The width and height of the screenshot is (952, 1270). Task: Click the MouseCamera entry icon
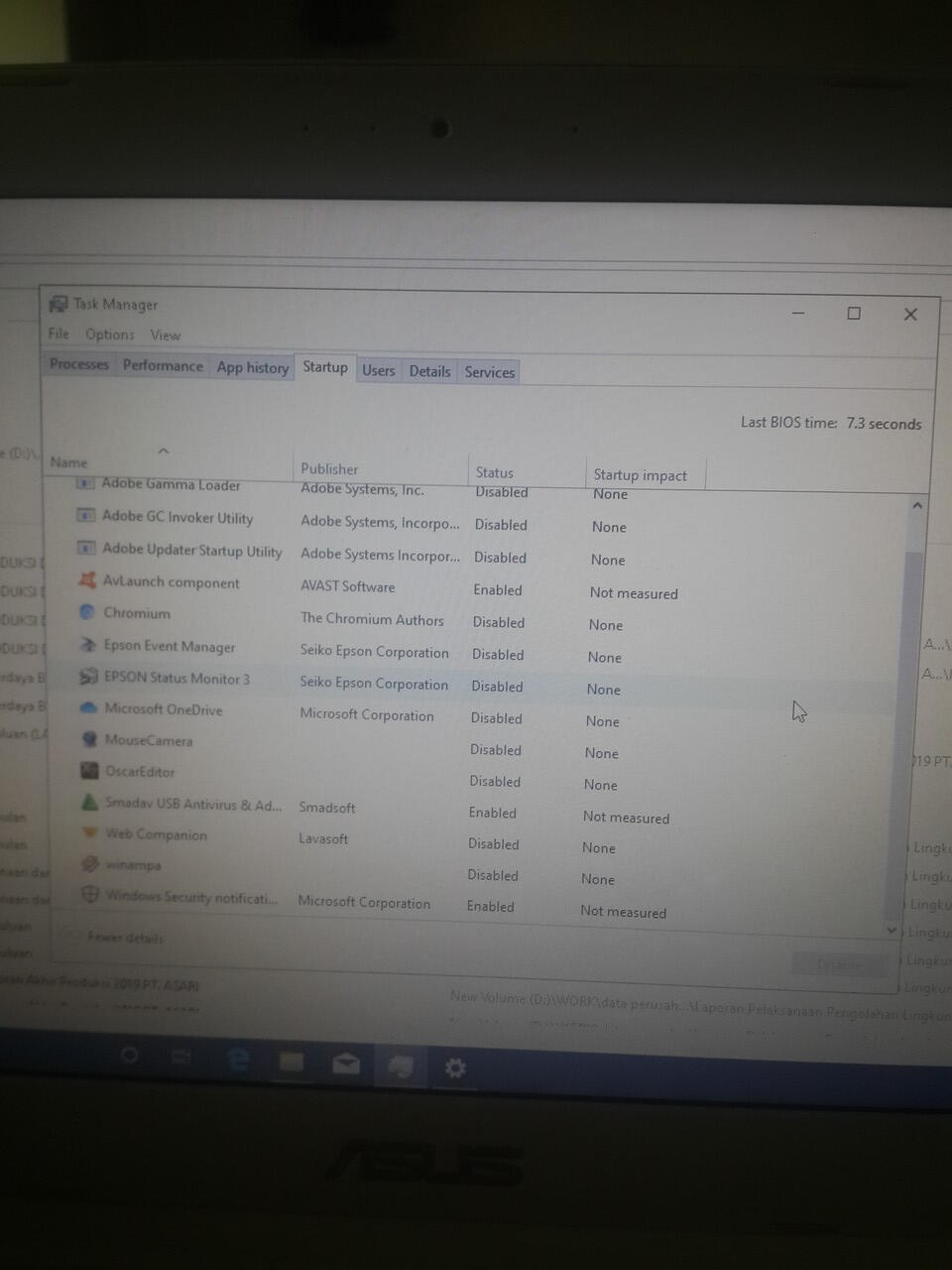89,739
